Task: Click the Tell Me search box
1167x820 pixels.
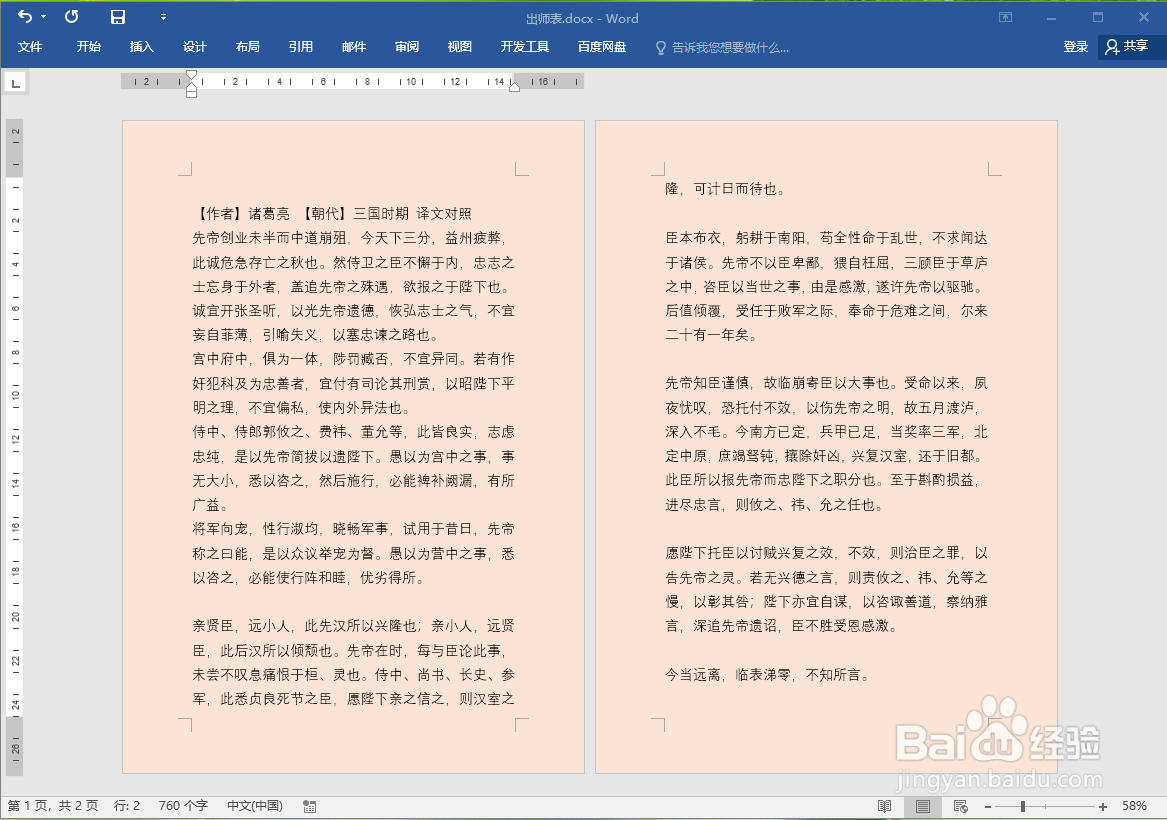Action: (725, 46)
